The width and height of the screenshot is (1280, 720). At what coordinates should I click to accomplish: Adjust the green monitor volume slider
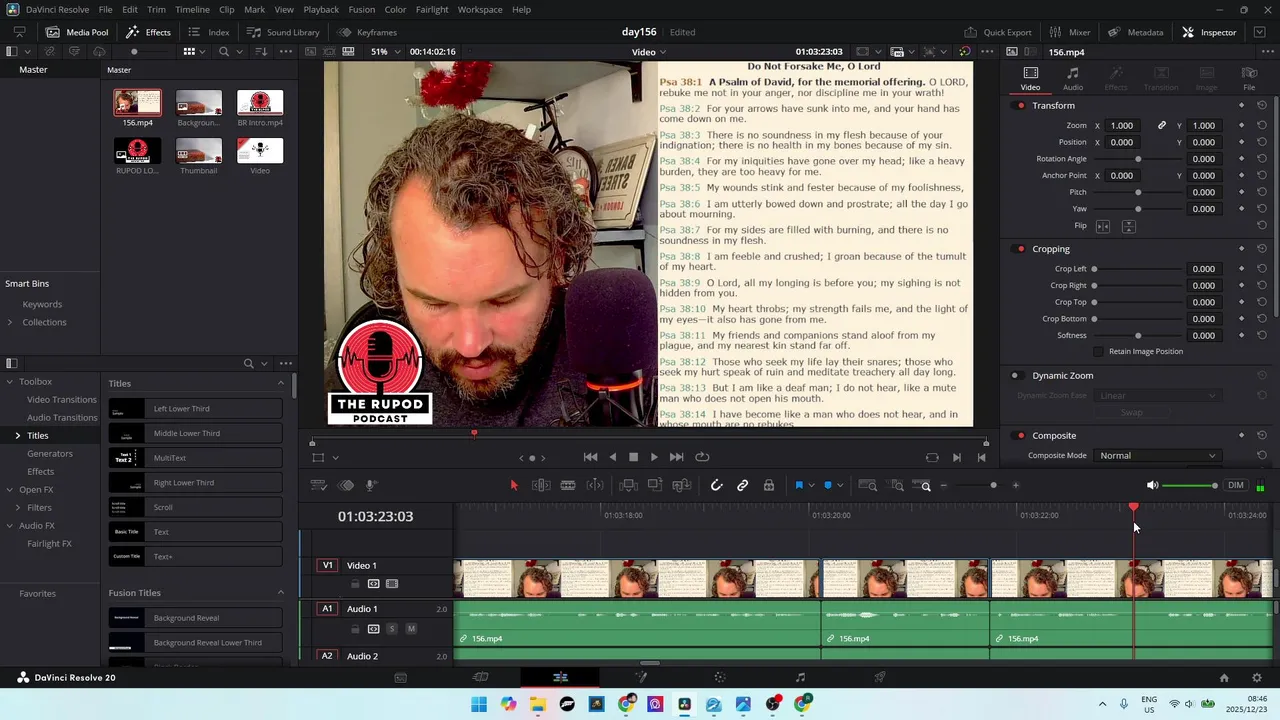coord(1191,485)
